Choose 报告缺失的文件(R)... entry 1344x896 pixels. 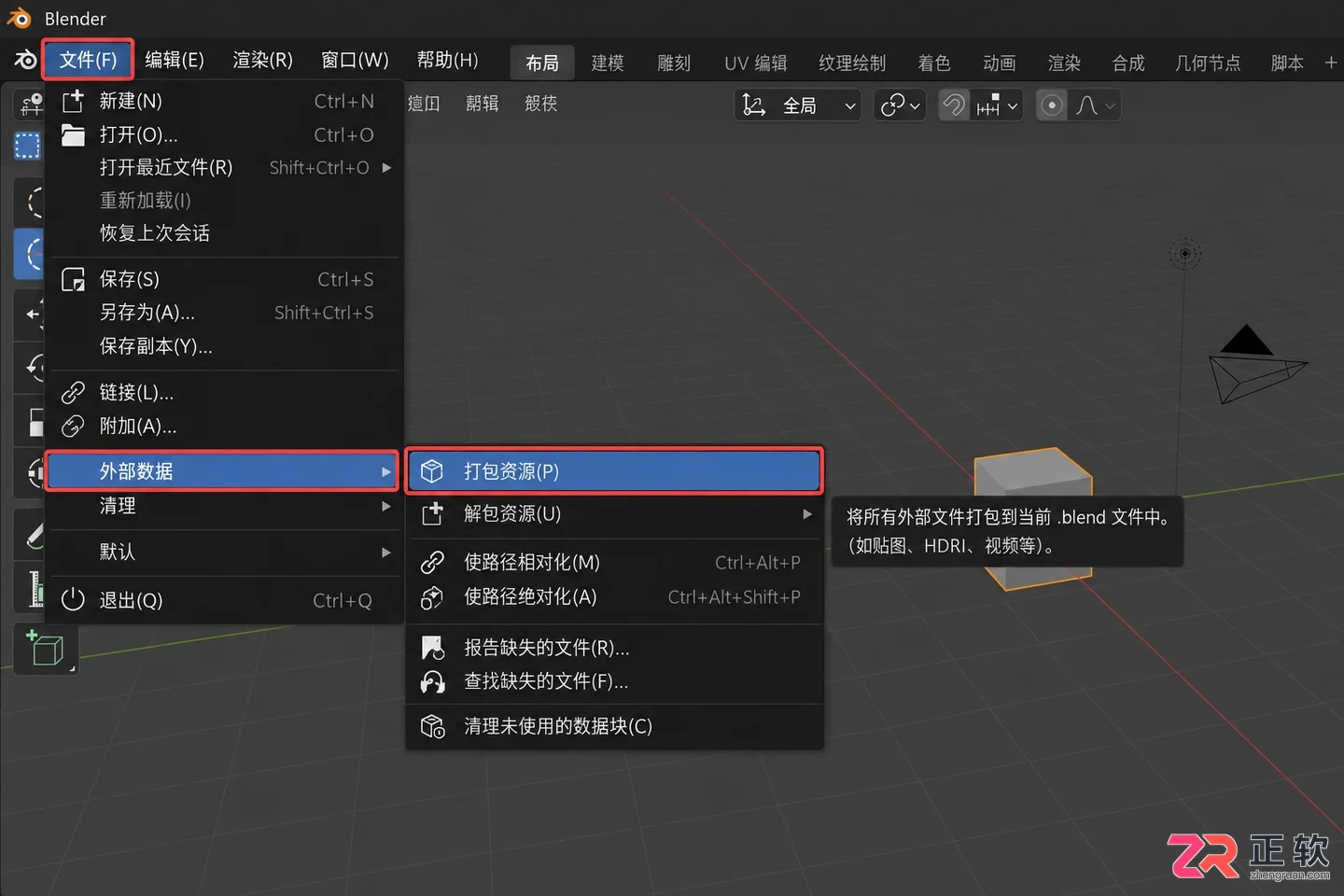tap(615, 648)
